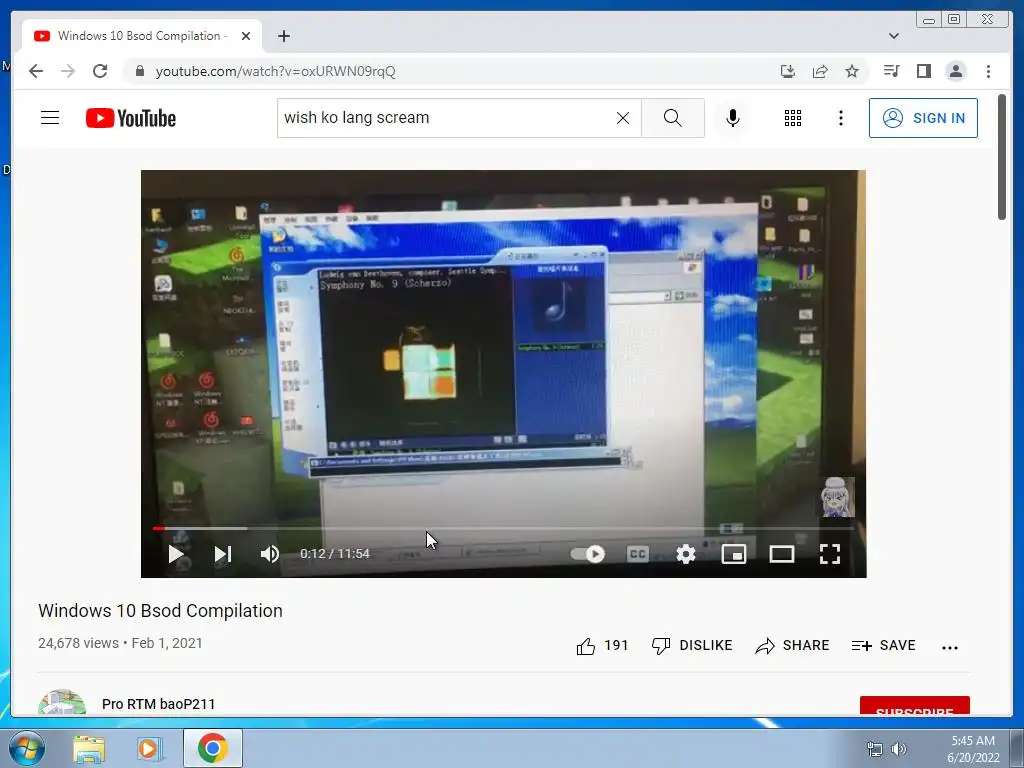Click the Chrome taskbar icon
This screenshot has height=768, width=1024.
(213, 748)
